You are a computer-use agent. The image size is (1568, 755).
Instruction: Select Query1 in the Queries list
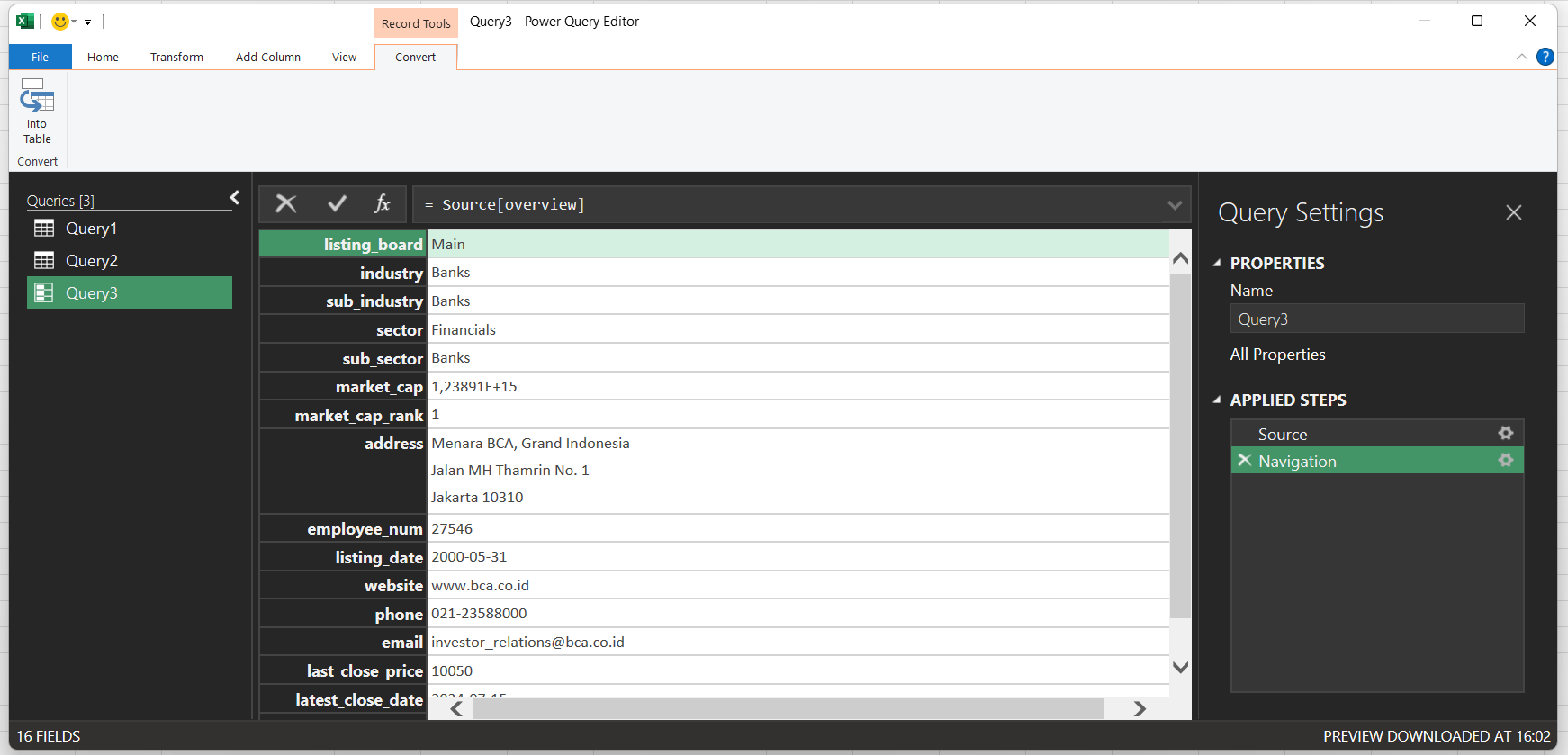coord(130,229)
